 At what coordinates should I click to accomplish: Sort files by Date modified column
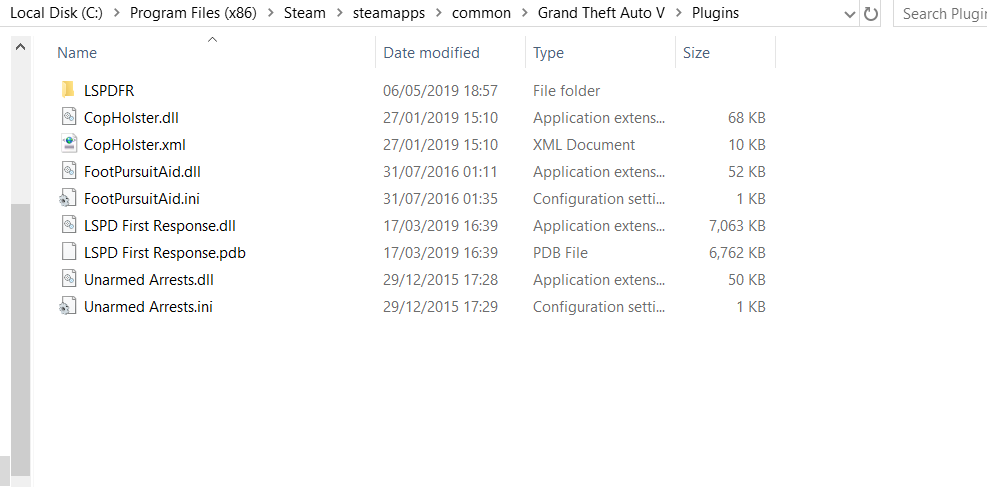point(431,53)
